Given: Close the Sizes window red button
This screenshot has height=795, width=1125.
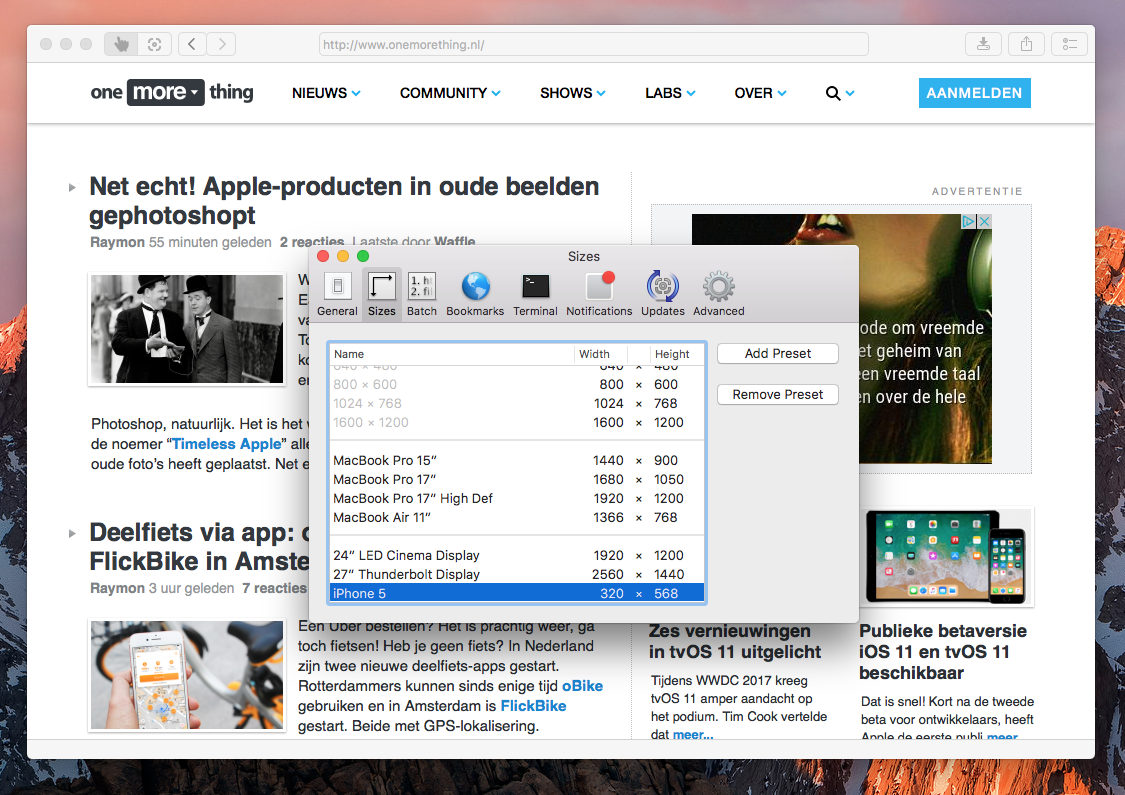Looking at the screenshot, I should tap(323, 256).
